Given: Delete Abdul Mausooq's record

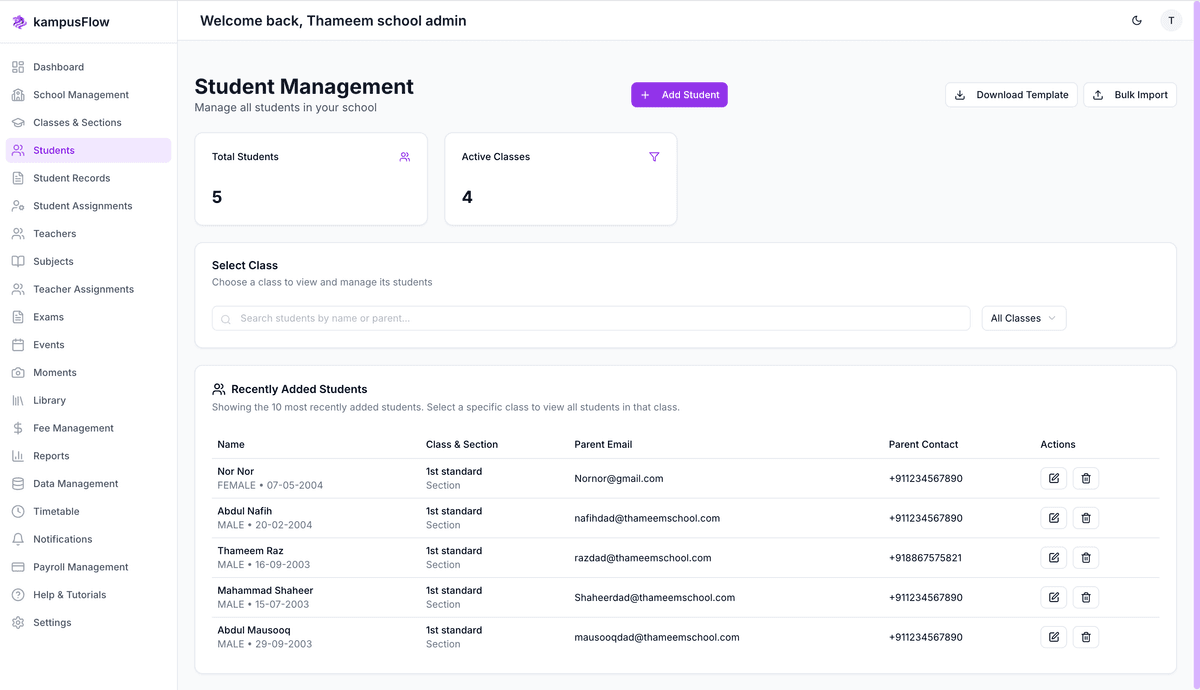Looking at the screenshot, I should [x=1085, y=637].
